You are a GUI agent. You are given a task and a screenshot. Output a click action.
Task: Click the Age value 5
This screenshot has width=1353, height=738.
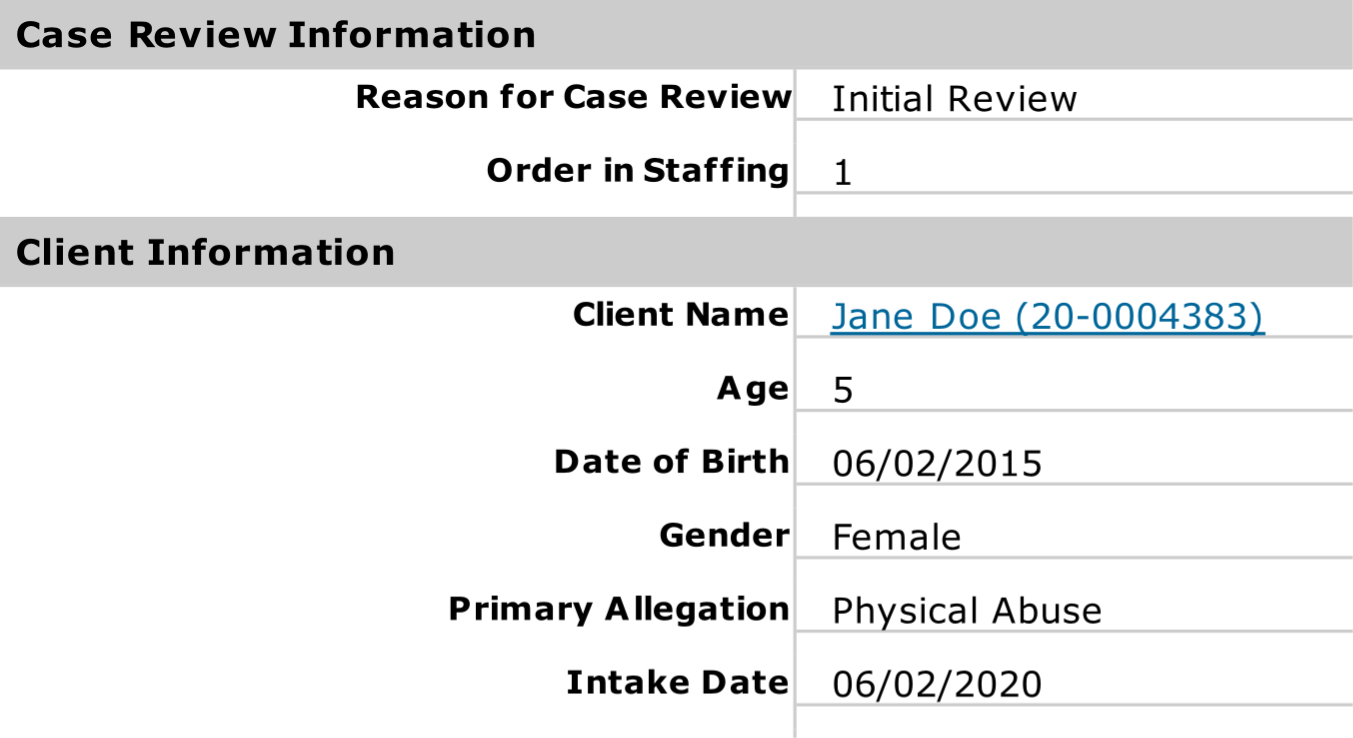(x=842, y=390)
